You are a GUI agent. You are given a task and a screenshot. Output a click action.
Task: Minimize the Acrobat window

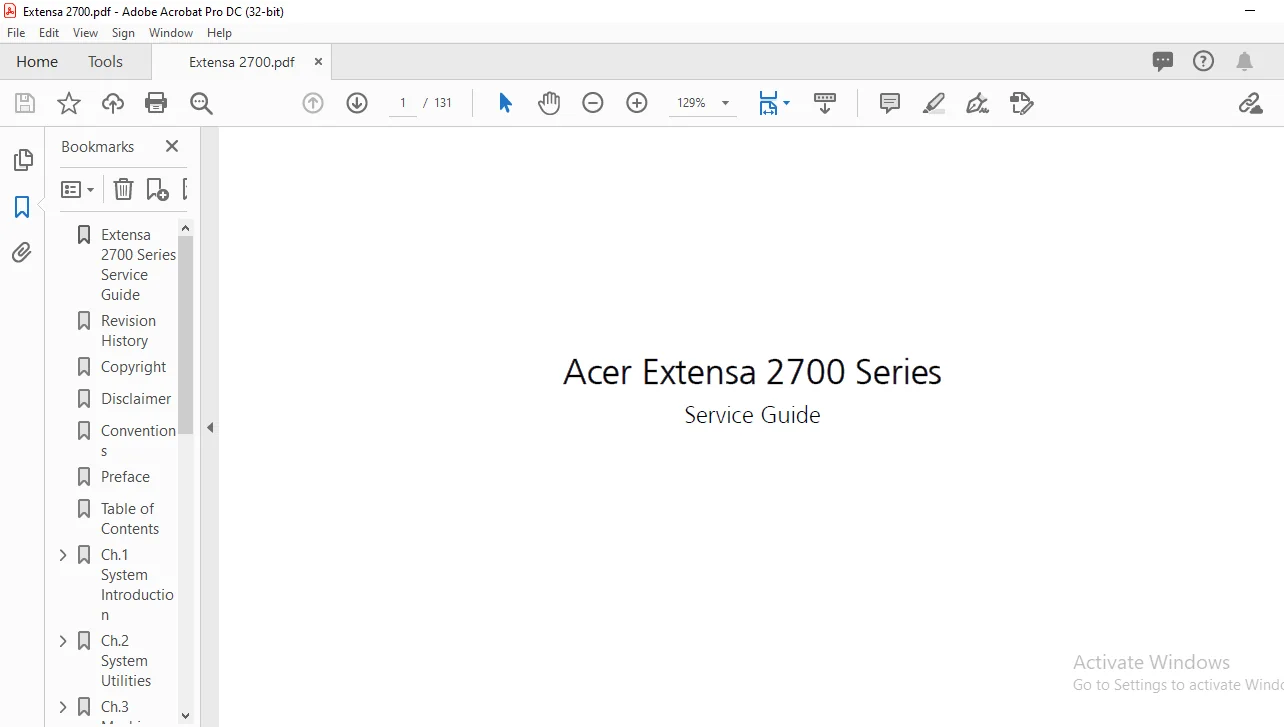(1250, 10)
